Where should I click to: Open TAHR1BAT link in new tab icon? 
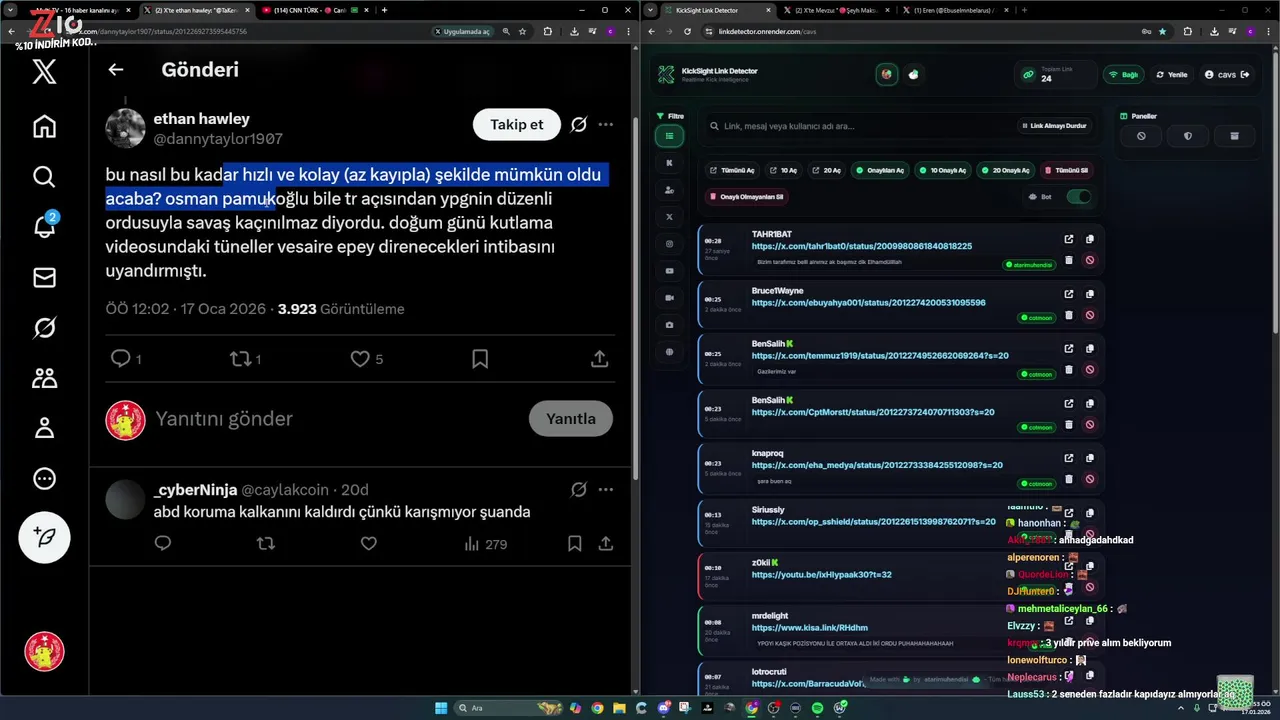(1069, 239)
